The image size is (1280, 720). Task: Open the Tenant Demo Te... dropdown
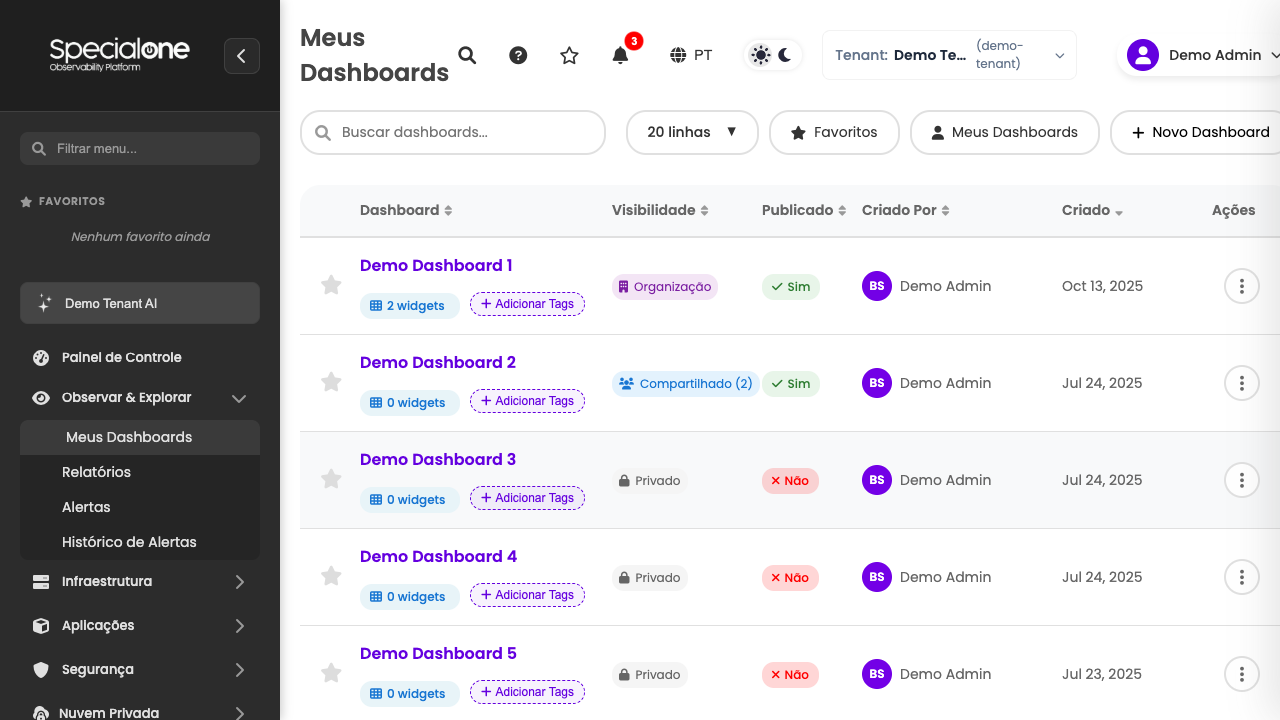click(949, 55)
